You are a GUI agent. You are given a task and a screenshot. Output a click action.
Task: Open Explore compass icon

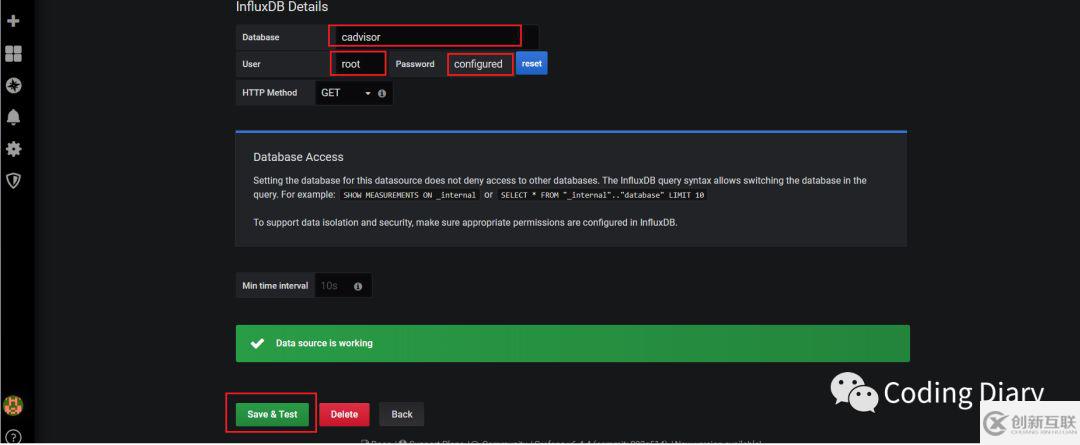pyautogui.click(x=13, y=85)
